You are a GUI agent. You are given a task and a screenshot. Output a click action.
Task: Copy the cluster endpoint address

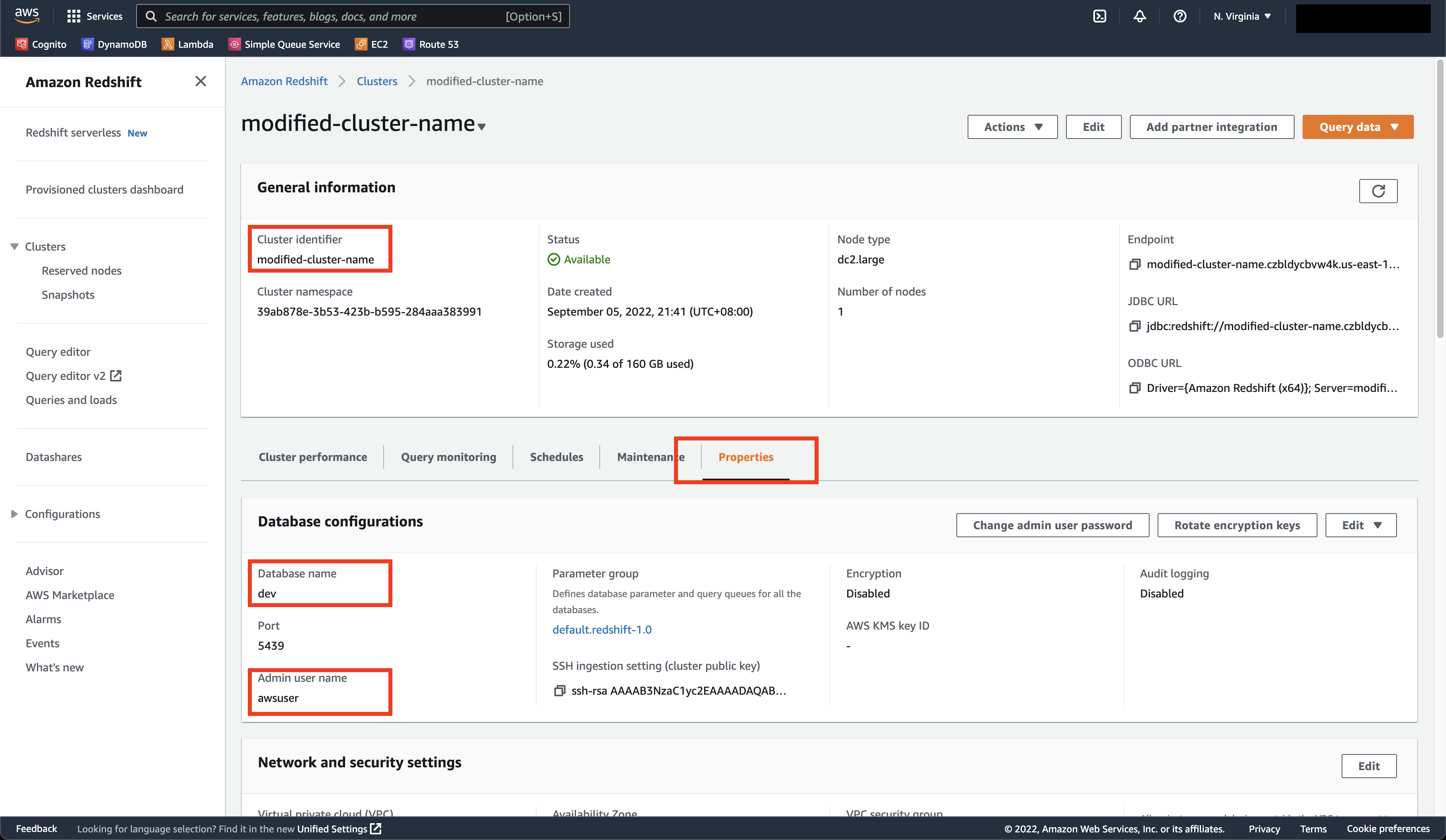pyautogui.click(x=1134, y=265)
